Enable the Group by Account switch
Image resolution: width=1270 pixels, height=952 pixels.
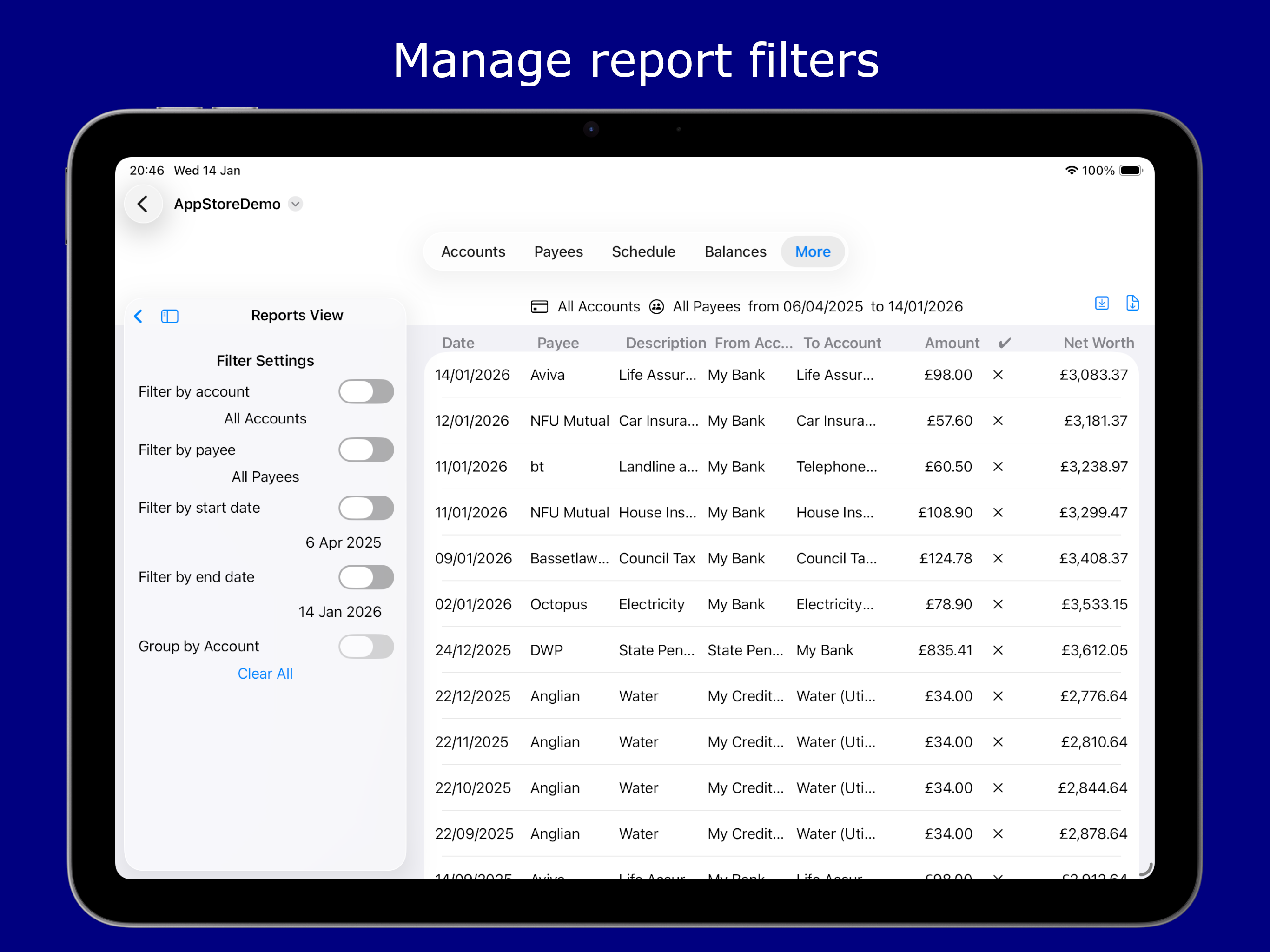pos(366,647)
